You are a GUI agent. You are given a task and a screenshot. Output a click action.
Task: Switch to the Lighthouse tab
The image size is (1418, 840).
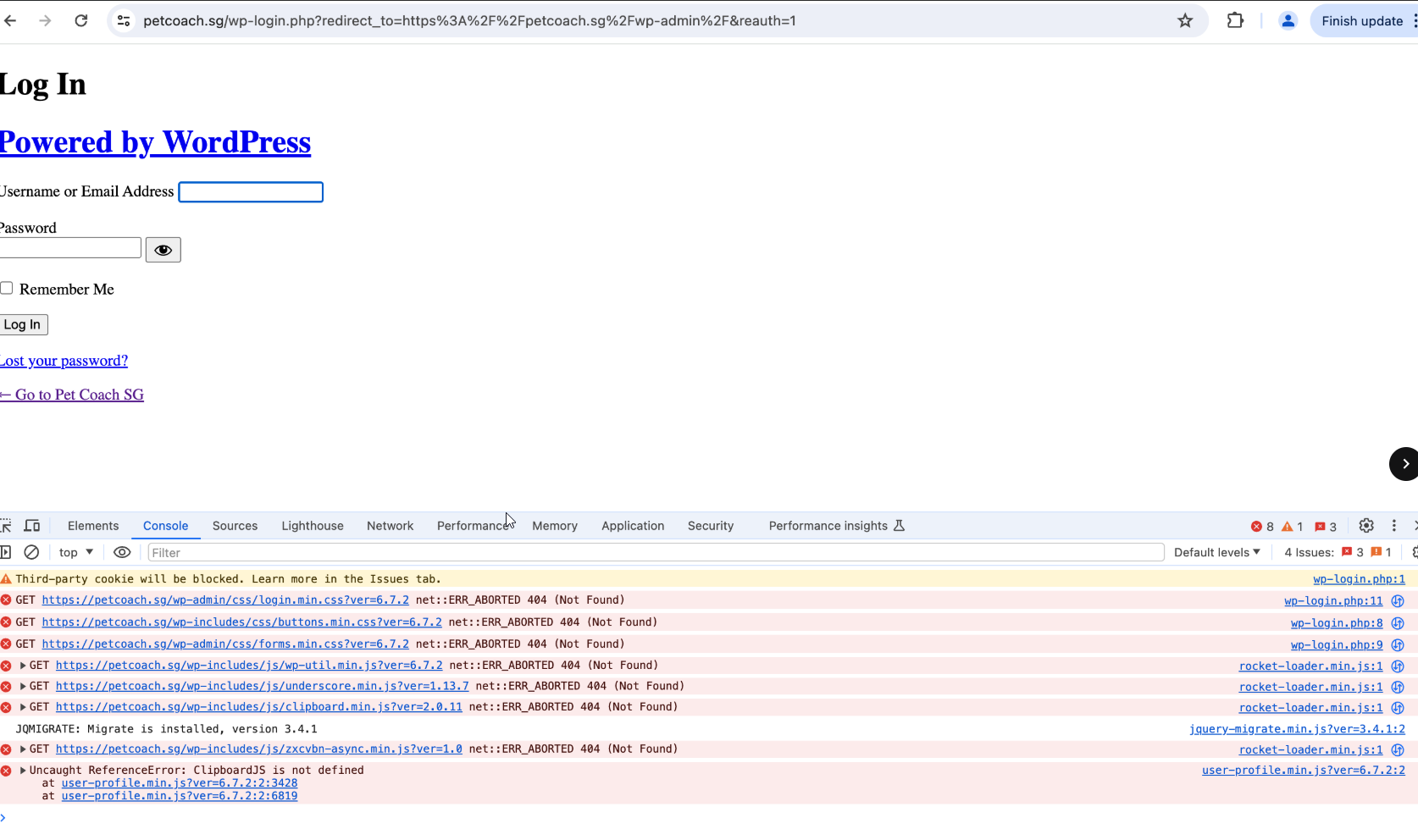click(x=313, y=526)
